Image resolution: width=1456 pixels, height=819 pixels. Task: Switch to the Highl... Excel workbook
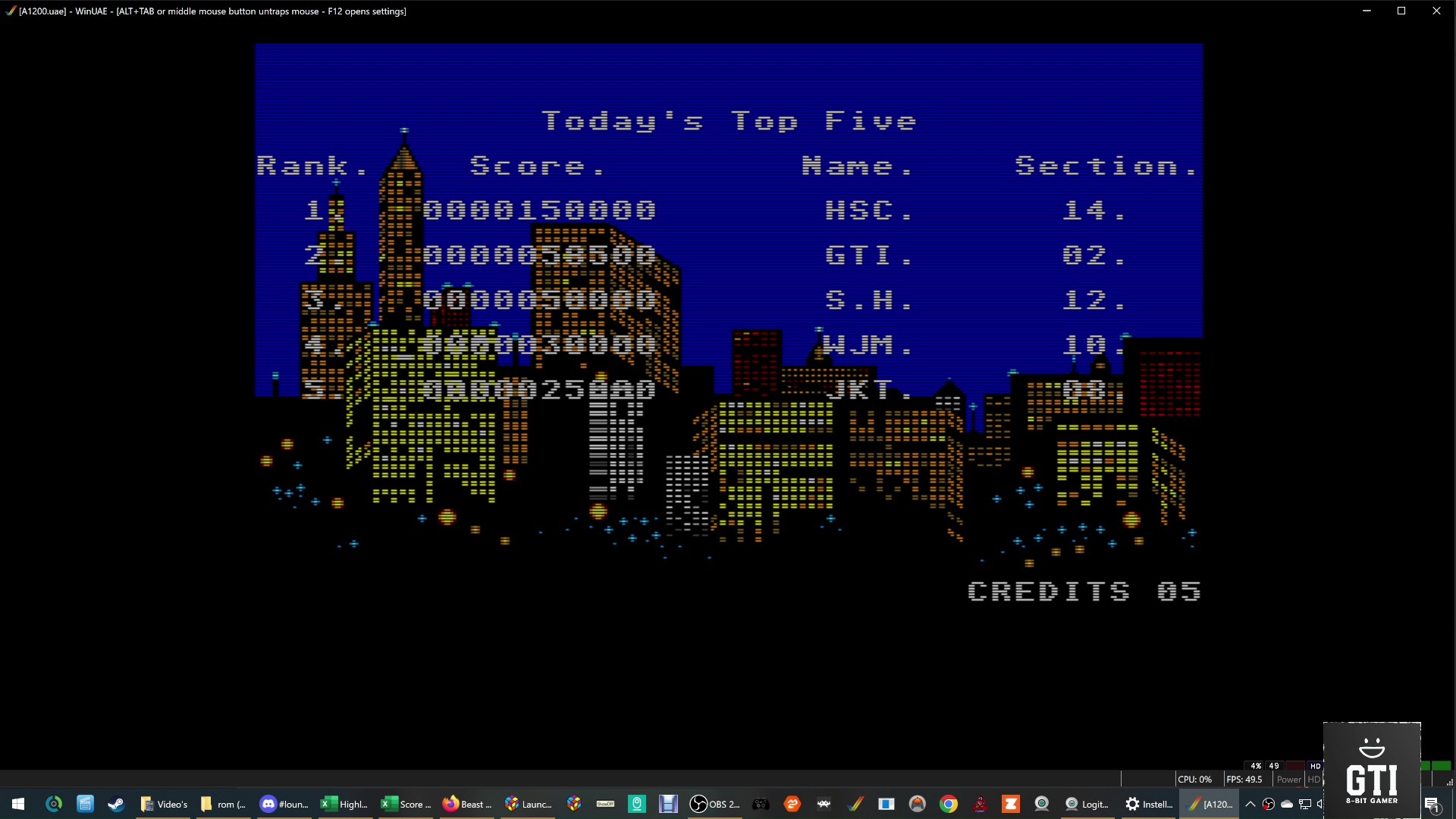tap(344, 804)
